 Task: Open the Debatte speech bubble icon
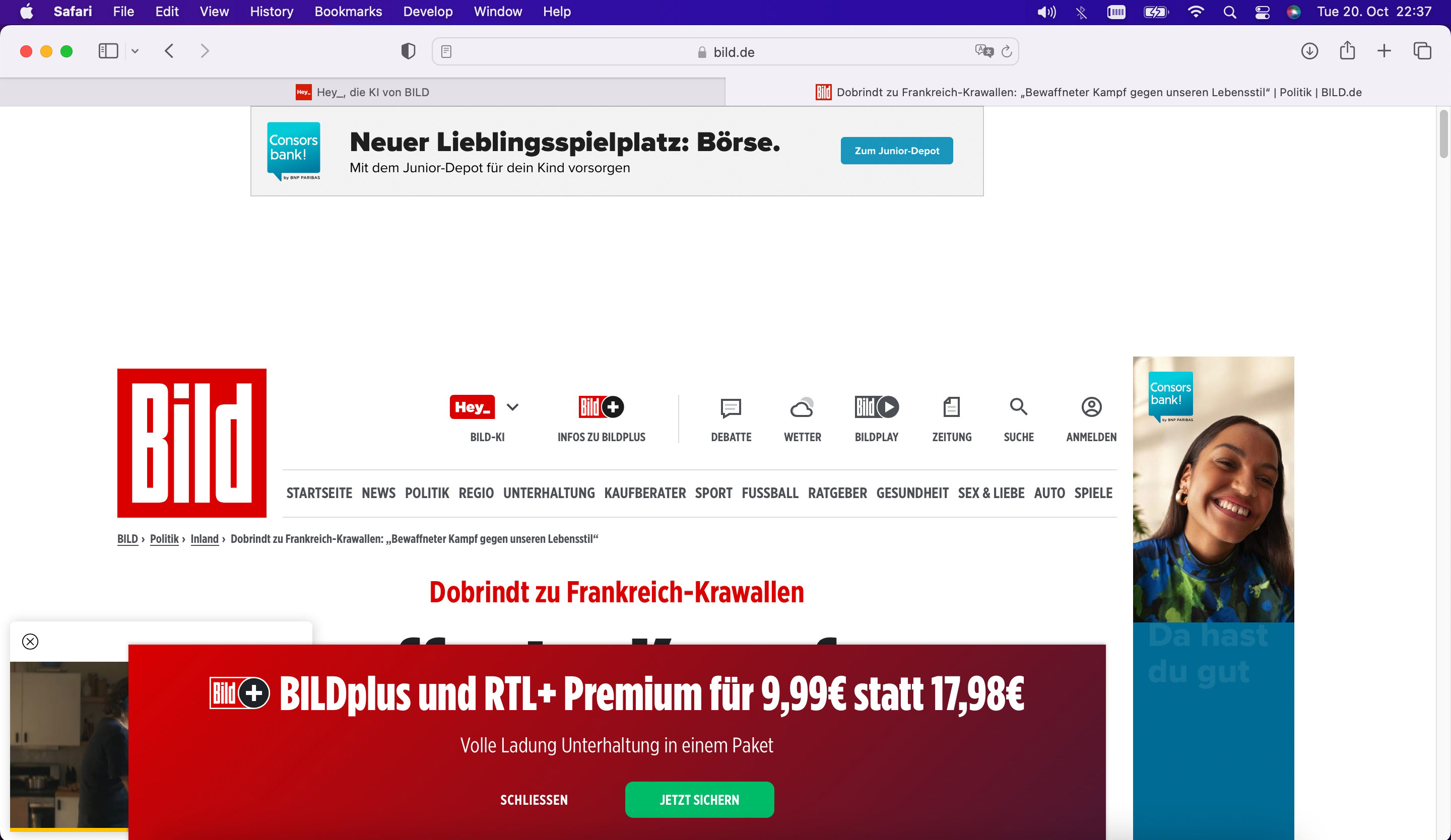pyautogui.click(x=731, y=407)
